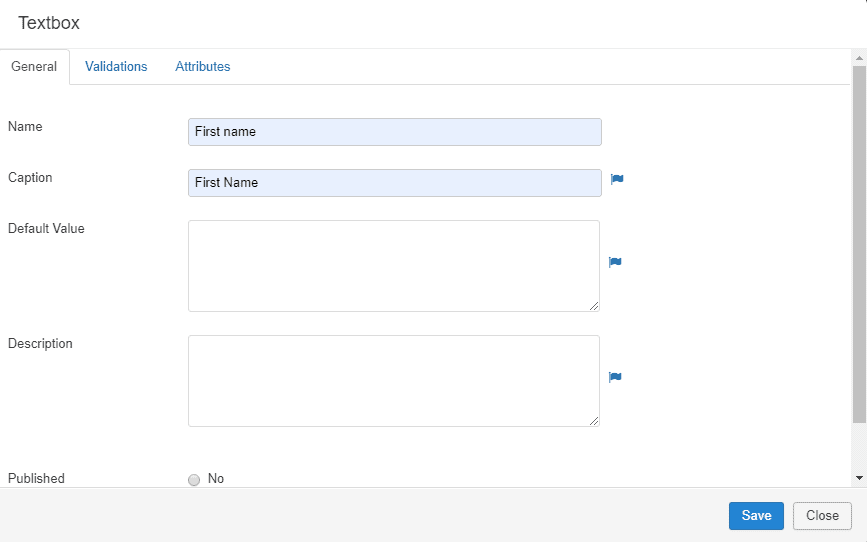Click the flag icon next to Default Value

click(x=615, y=262)
